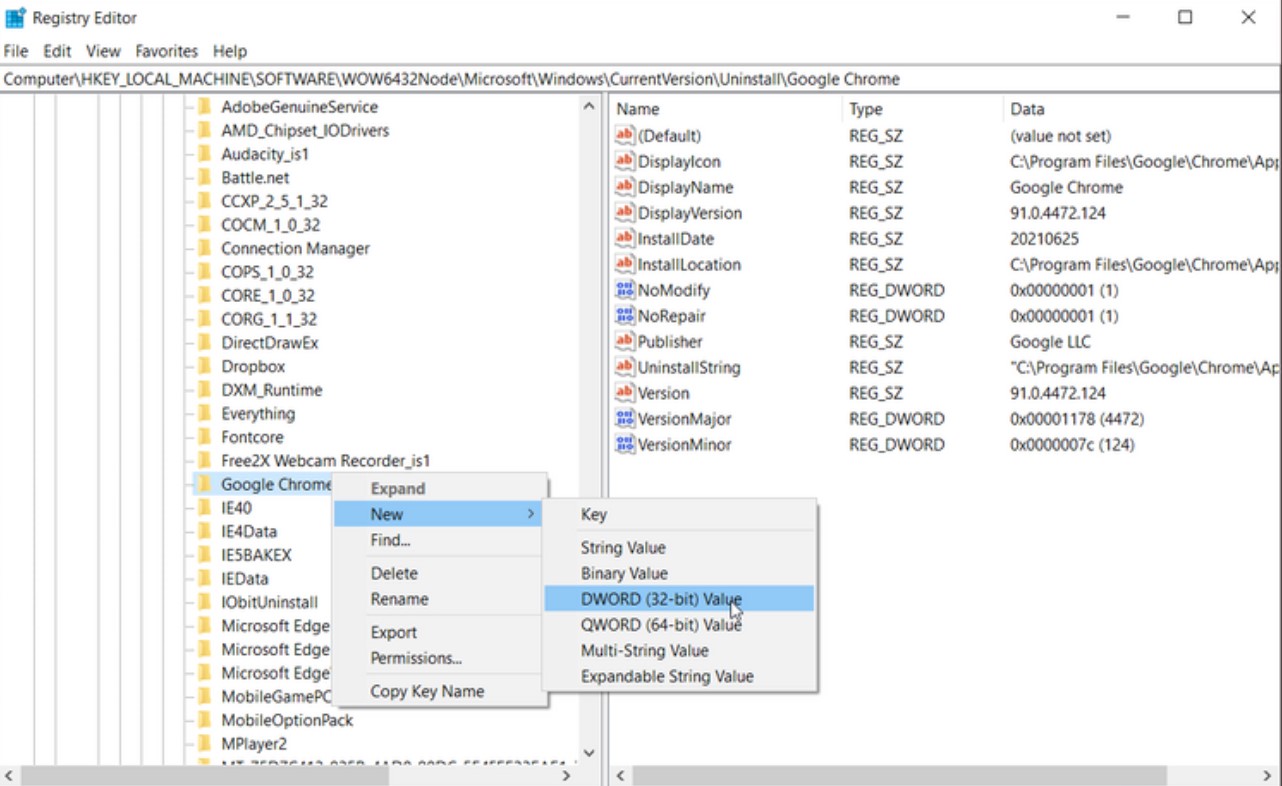Select the MPlayer2 folder icon
The image size is (1282, 786).
pyautogui.click(x=204, y=743)
